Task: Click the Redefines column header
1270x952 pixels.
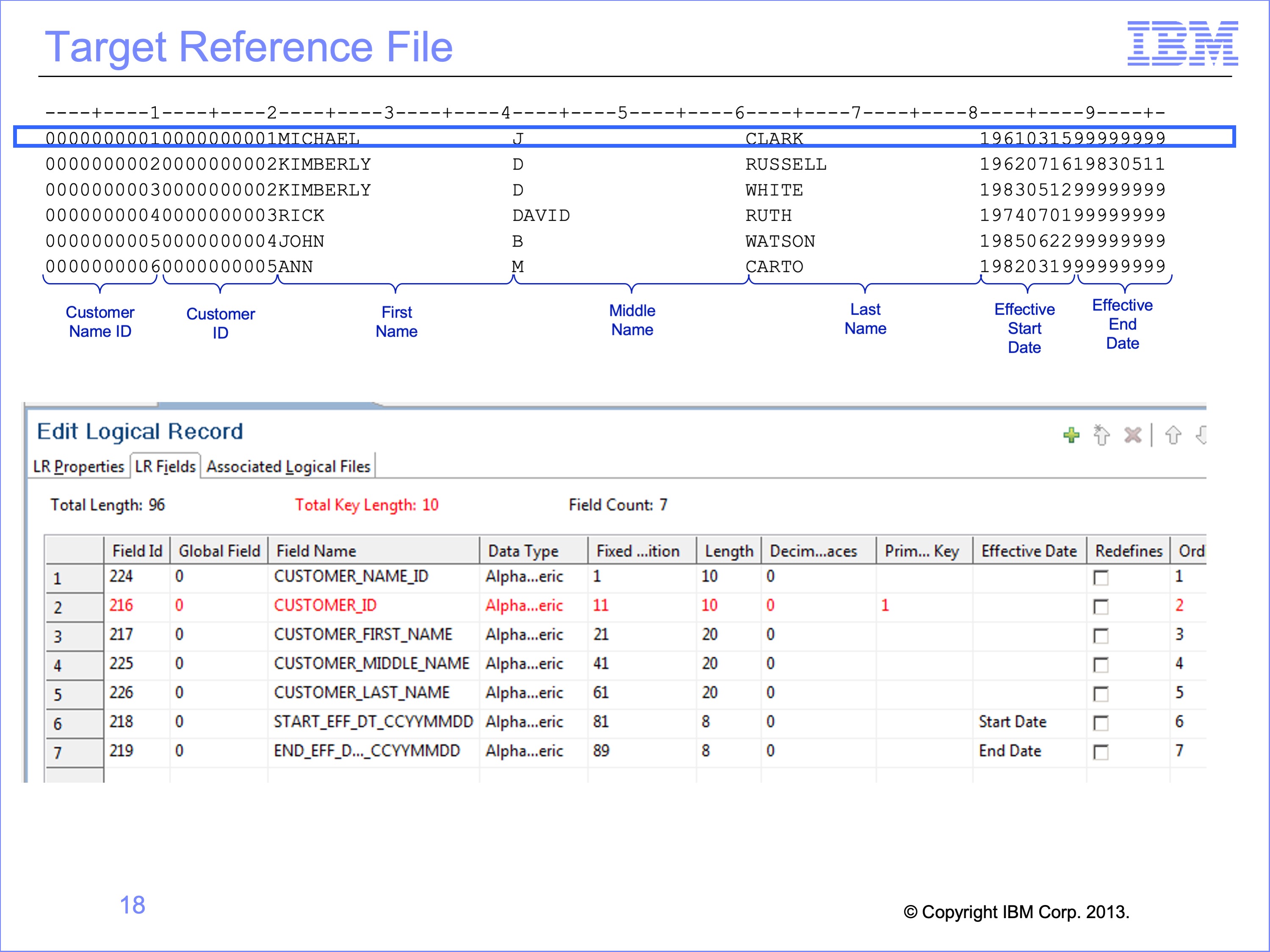Action: [x=1129, y=551]
